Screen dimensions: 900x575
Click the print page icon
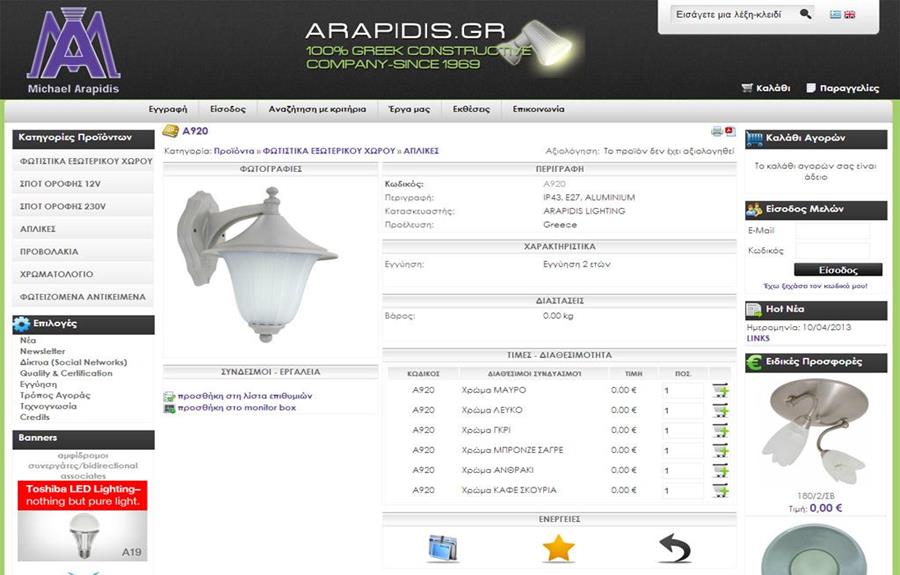click(716, 131)
